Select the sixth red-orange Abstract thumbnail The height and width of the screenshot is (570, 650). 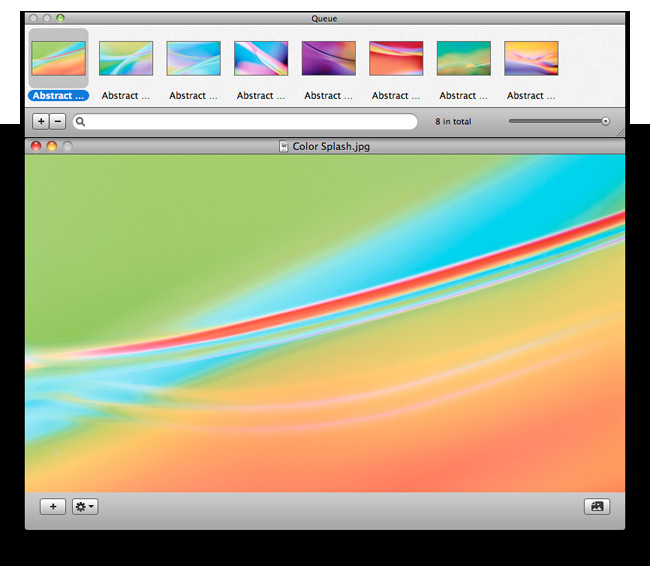(x=396, y=58)
